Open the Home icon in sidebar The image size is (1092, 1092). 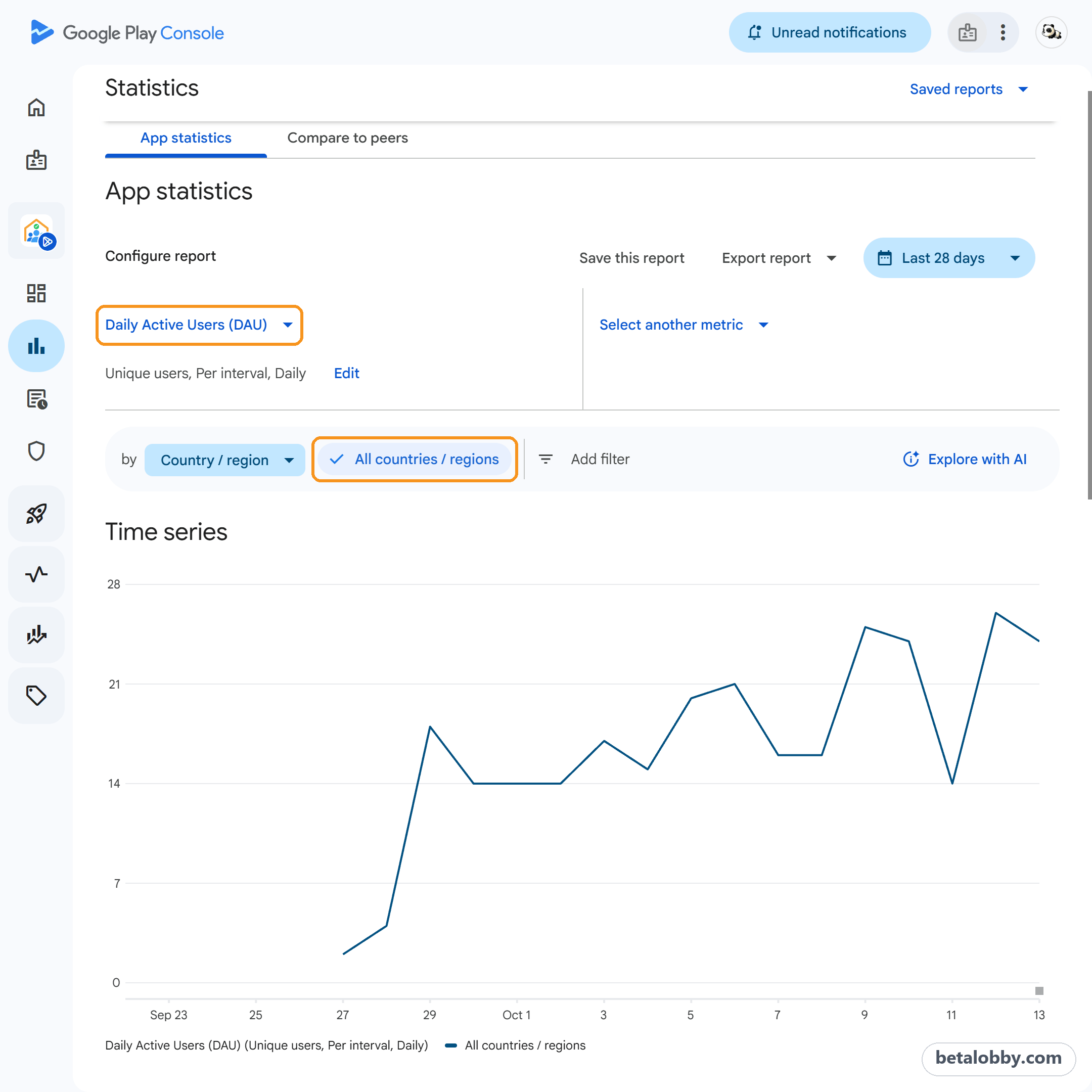(x=36, y=107)
